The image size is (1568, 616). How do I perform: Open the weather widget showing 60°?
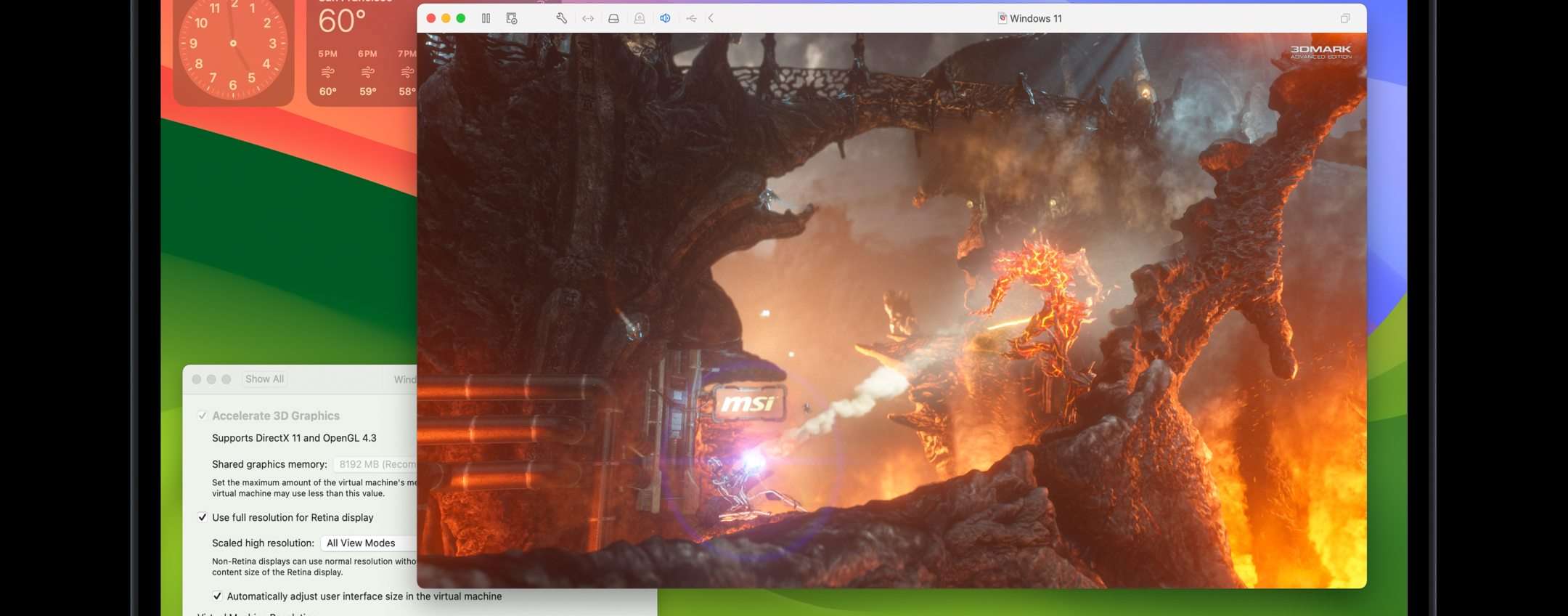pos(363,51)
